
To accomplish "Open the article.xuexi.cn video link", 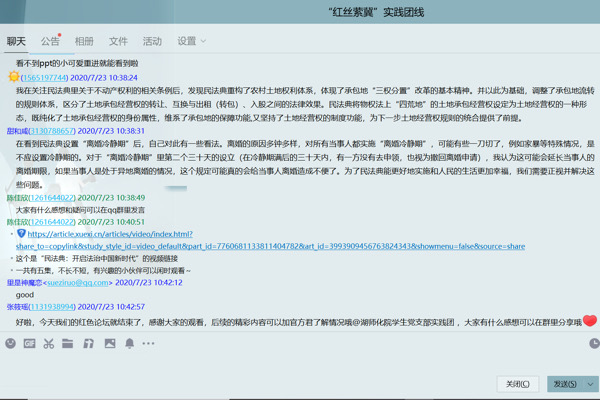I will click(109, 234).
